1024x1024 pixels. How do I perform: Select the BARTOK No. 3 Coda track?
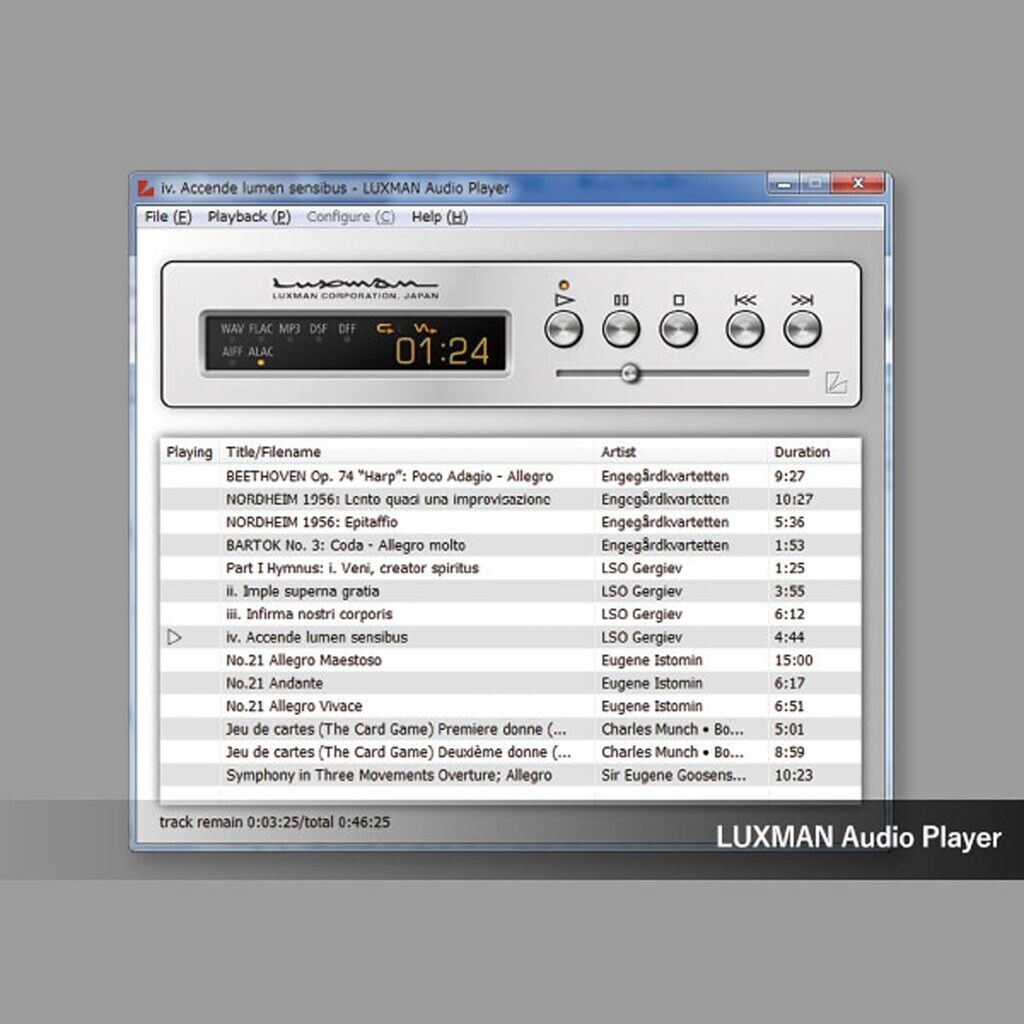344,545
